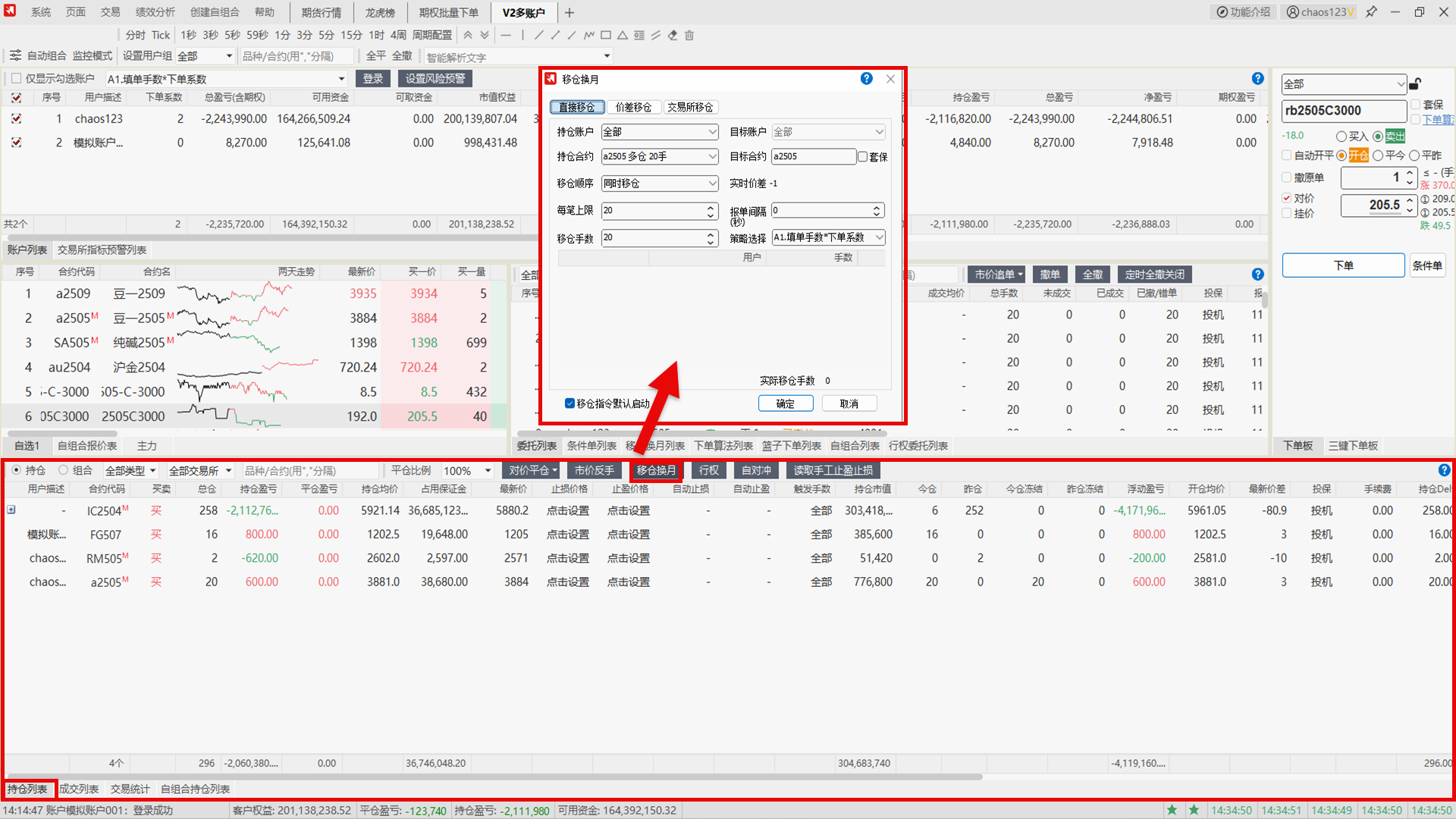Image resolution: width=1456 pixels, height=819 pixels.
Task: Toggle 移仓指令默认启动 checkbox
Action: tap(570, 403)
